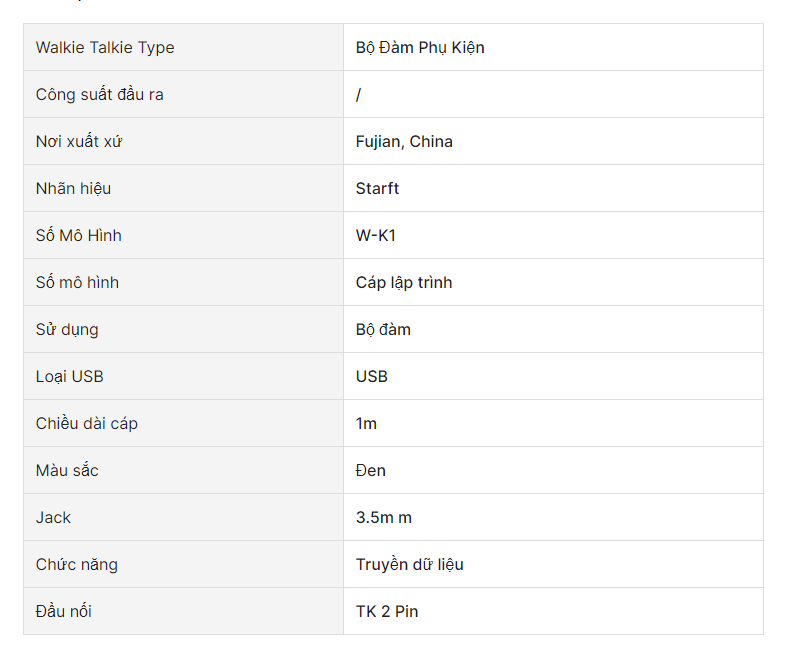786x648 pixels.
Task: Click the slash value for output power
Action: [359, 95]
